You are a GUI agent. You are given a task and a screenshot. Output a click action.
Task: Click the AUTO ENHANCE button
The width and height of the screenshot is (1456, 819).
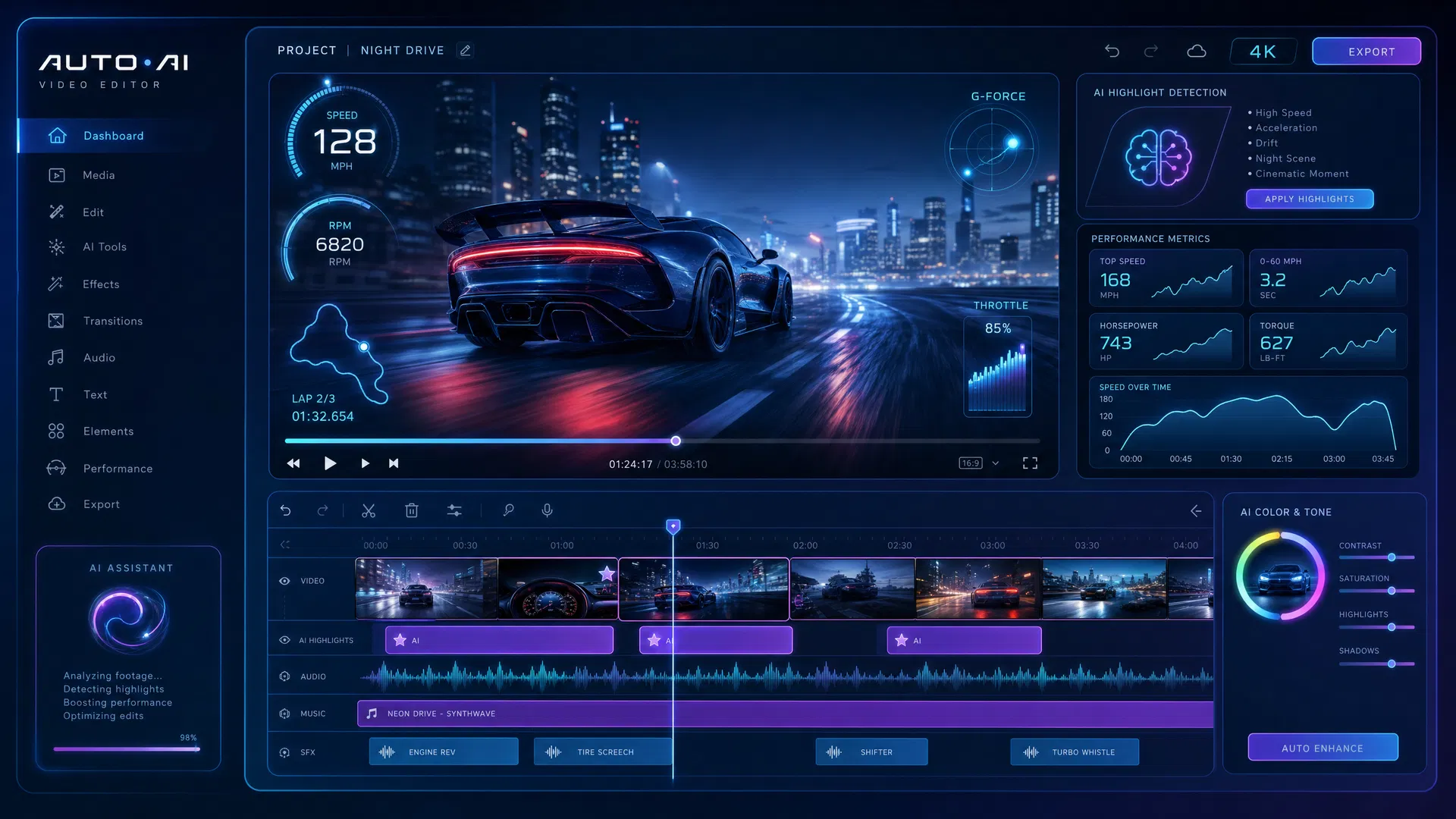(1323, 748)
